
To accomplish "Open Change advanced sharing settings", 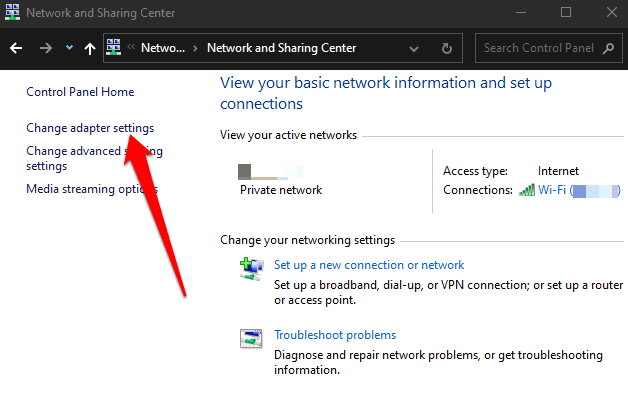I will click(x=94, y=159).
